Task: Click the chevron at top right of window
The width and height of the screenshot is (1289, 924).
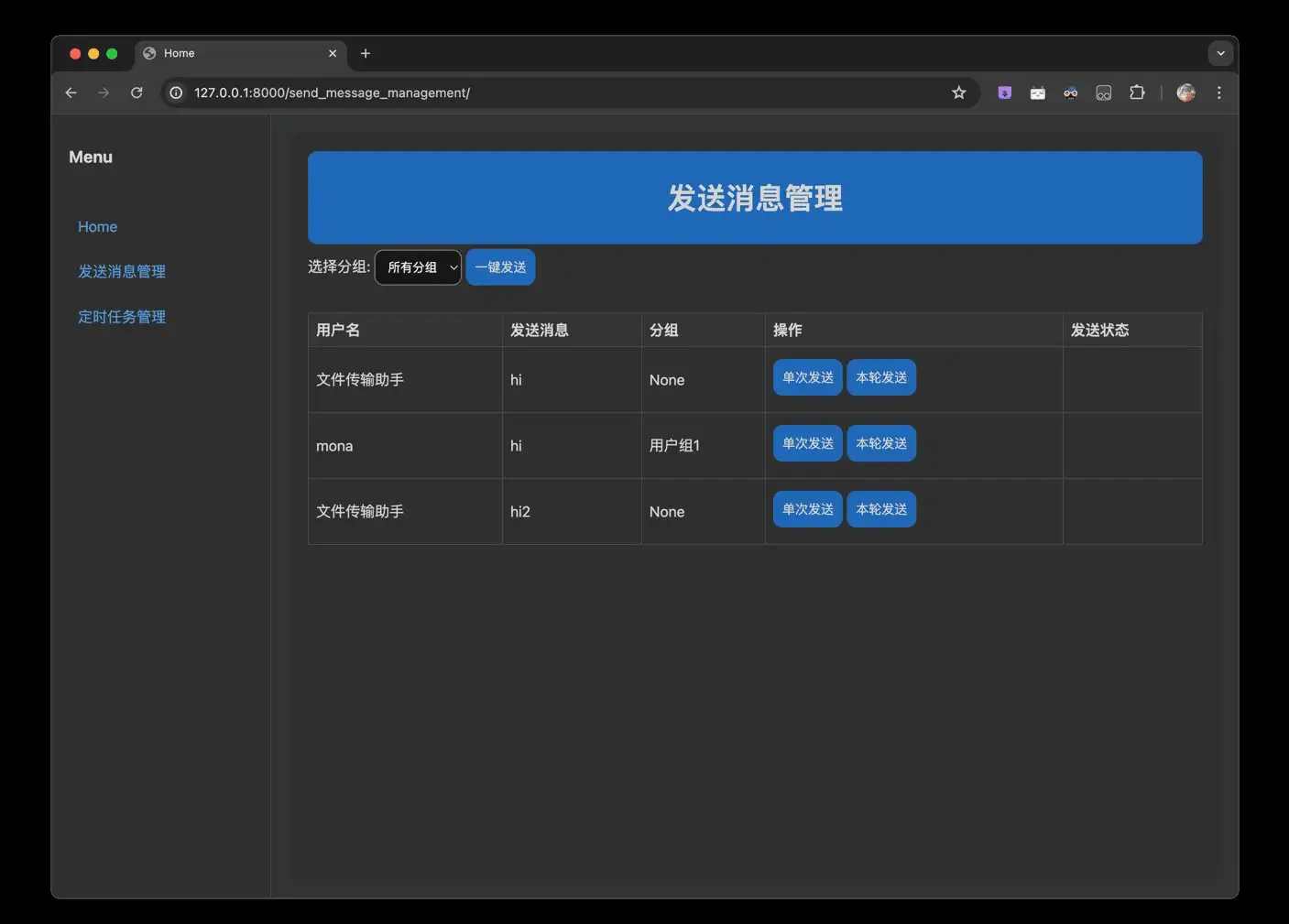Action: click(x=1220, y=53)
